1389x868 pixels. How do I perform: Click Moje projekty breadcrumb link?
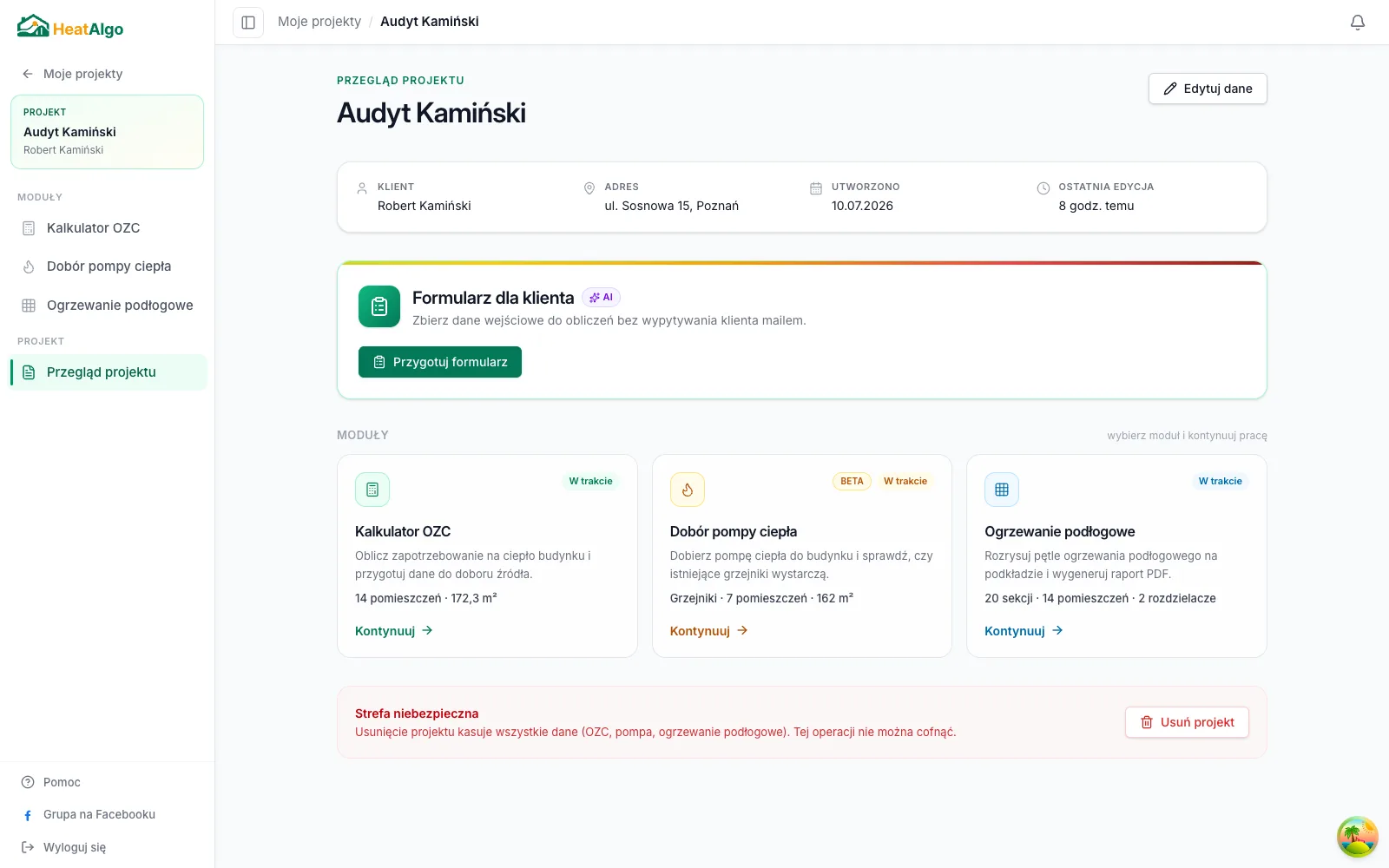[x=319, y=22]
